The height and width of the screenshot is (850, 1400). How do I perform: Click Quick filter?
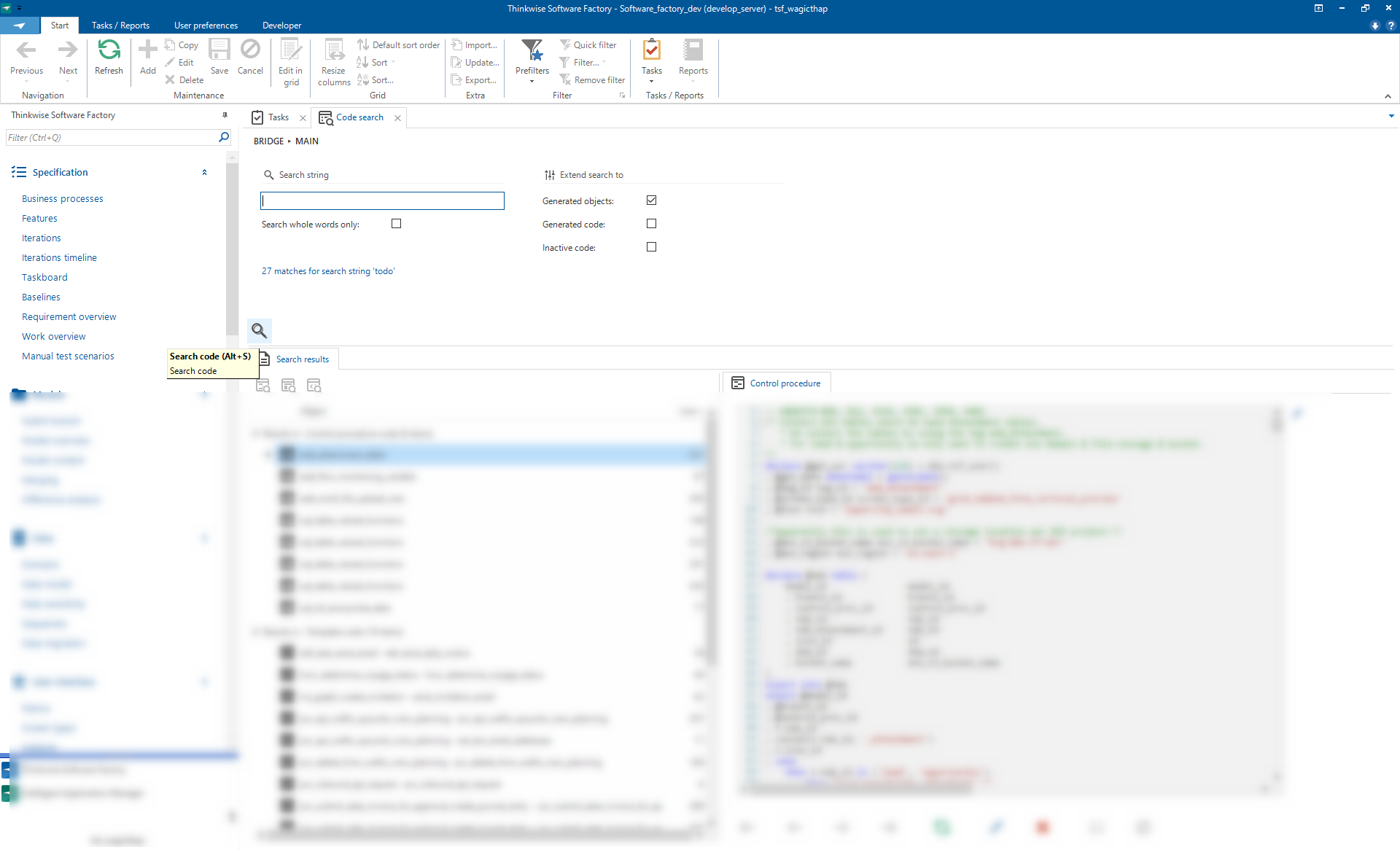point(588,45)
